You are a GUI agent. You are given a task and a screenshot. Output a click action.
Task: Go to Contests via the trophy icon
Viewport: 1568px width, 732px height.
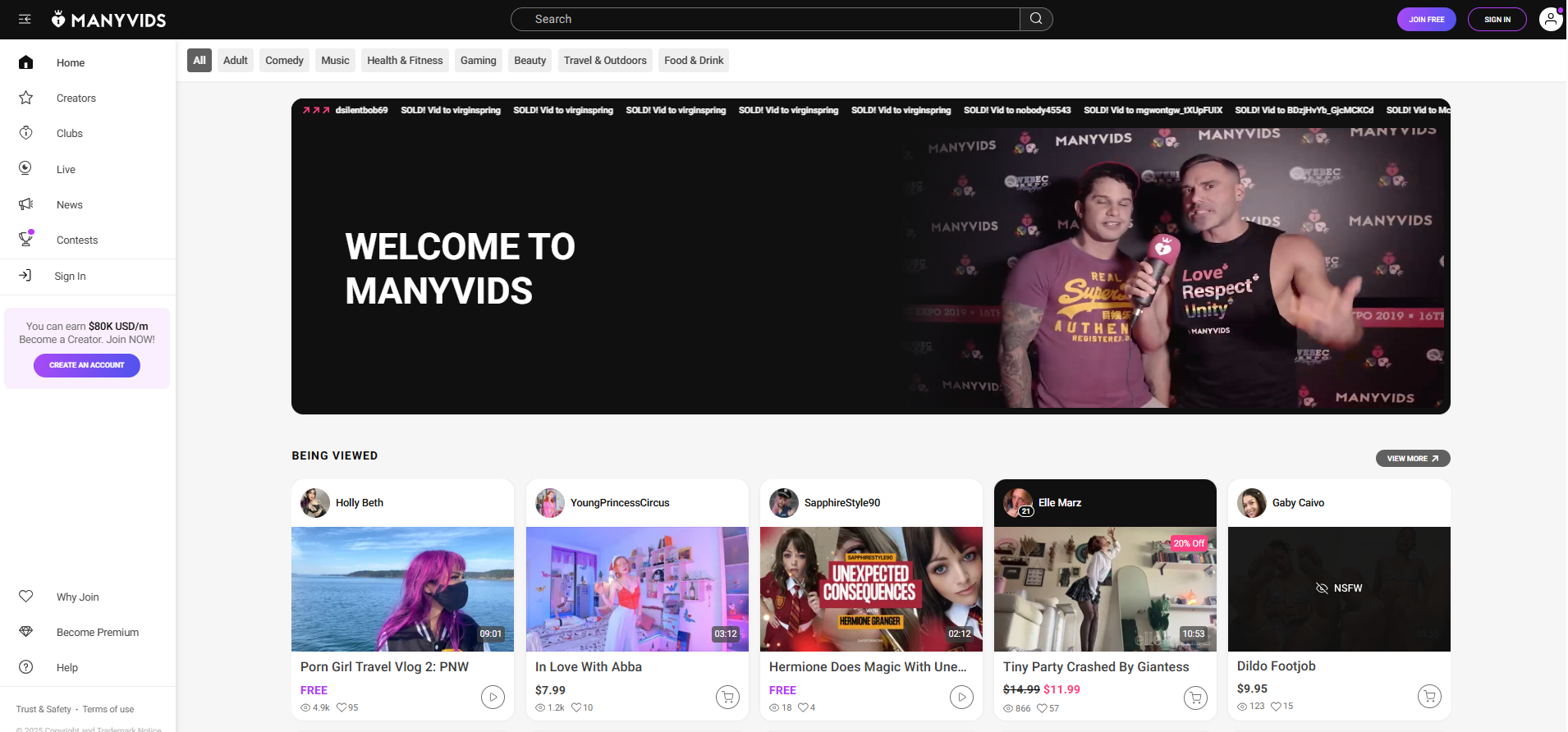26,240
